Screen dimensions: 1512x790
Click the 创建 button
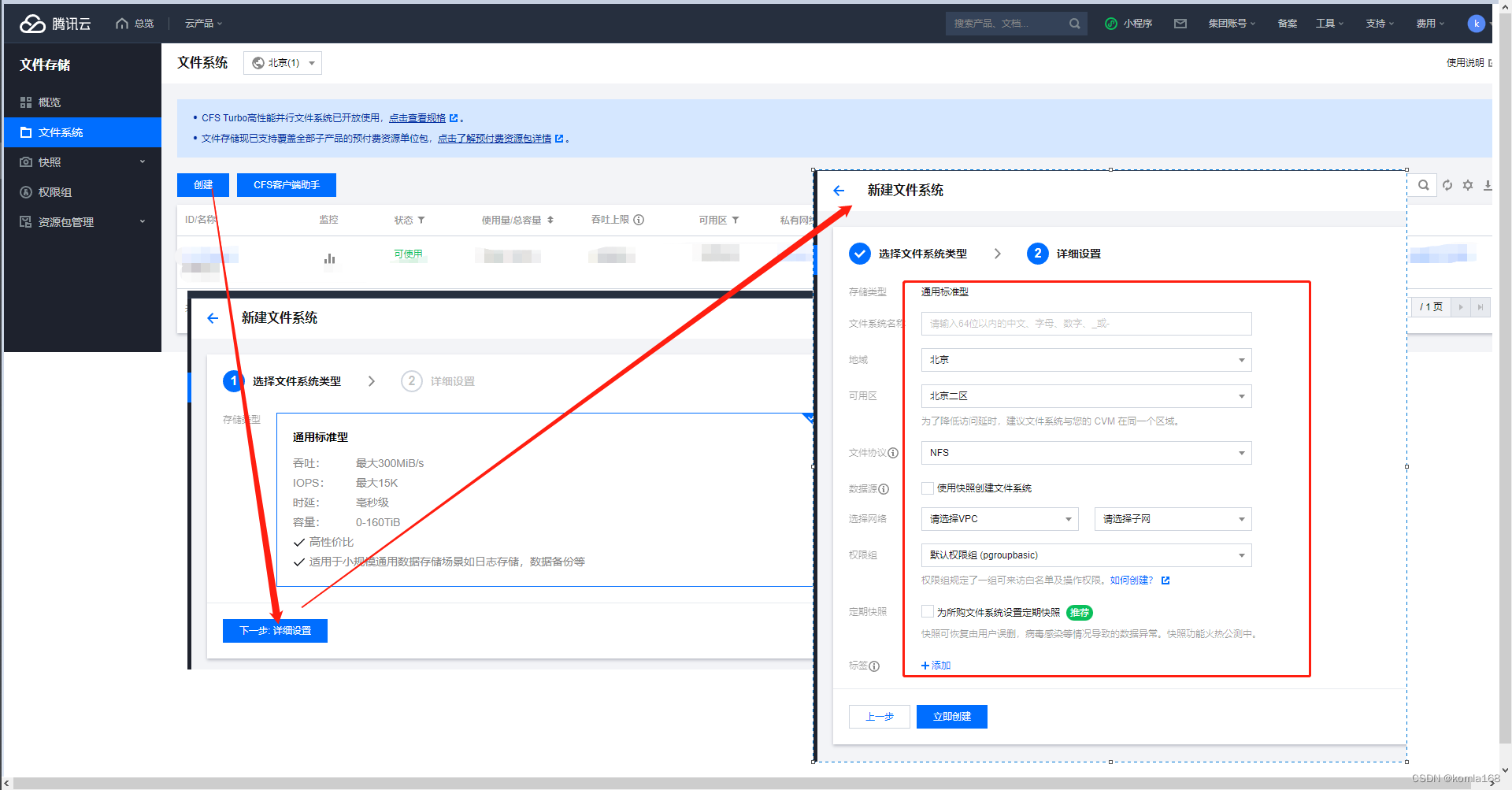pos(203,185)
